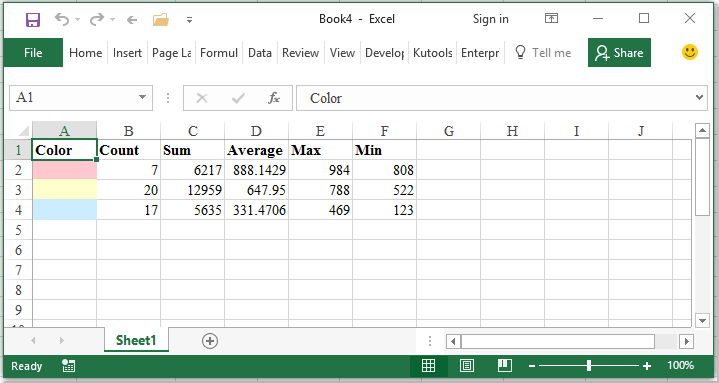This screenshot has height=383, width=719.
Task: Open the Formulas tab
Action: click(219, 53)
